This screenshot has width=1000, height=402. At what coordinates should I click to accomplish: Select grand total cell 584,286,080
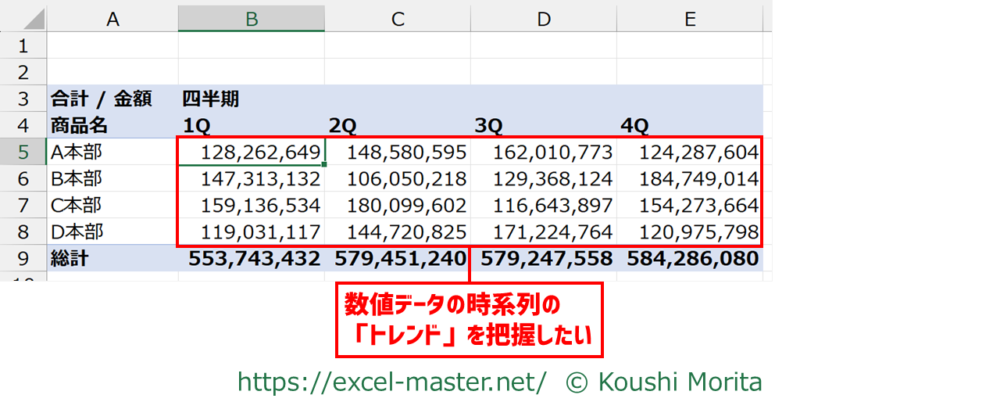[x=689, y=259]
